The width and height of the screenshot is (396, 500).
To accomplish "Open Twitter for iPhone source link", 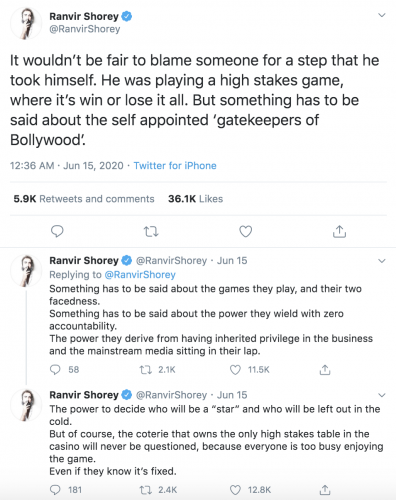I will point(175,166).
